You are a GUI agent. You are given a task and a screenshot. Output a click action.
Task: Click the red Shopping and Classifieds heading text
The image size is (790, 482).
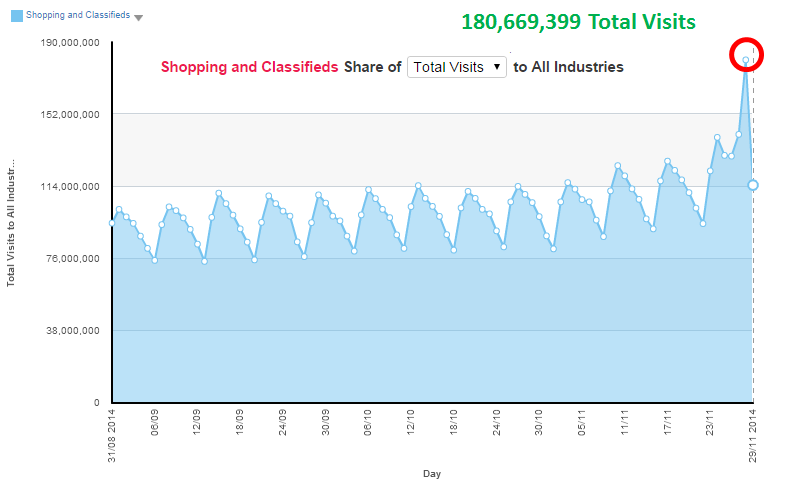249,67
